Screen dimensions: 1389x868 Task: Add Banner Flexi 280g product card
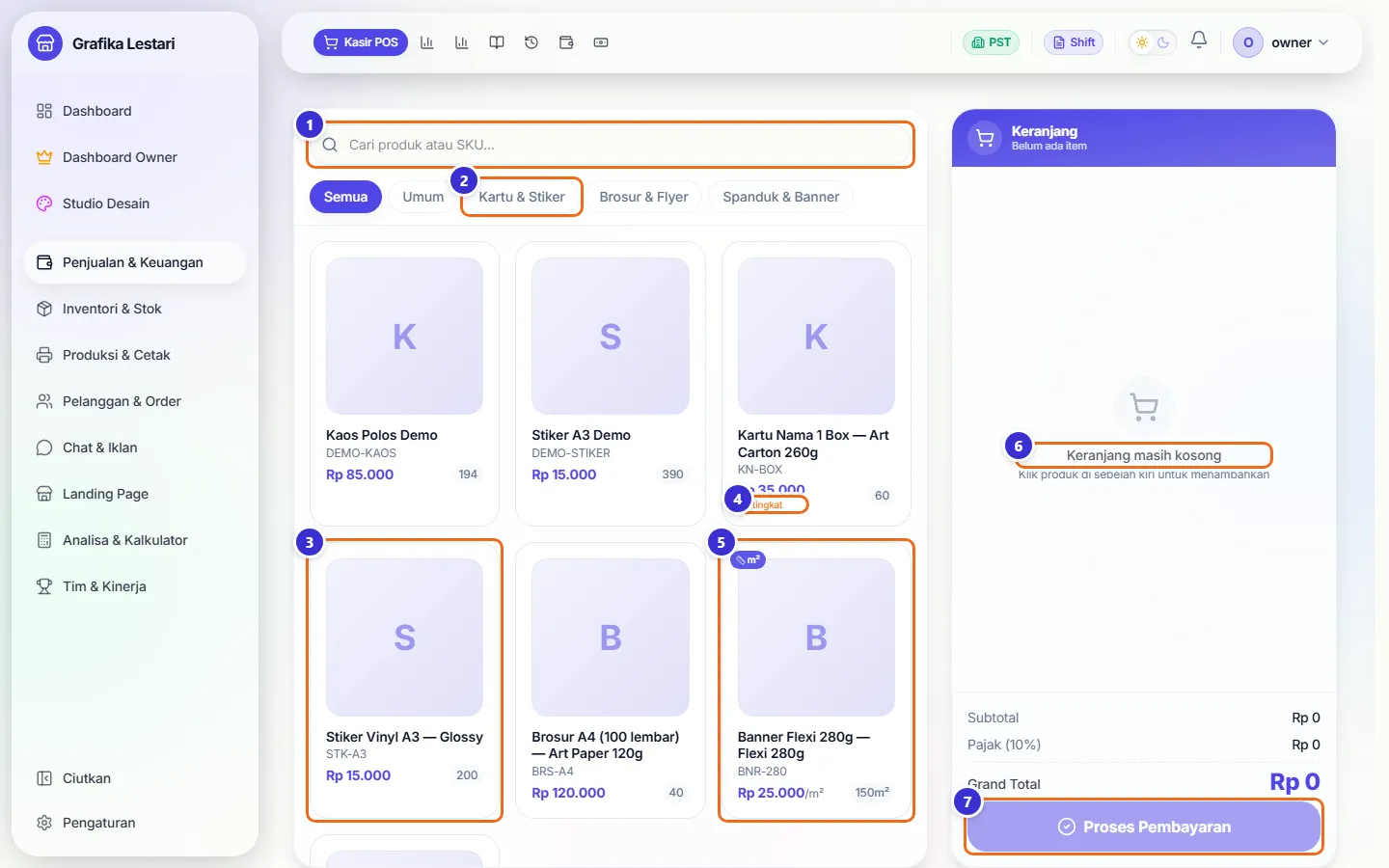click(816, 680)
